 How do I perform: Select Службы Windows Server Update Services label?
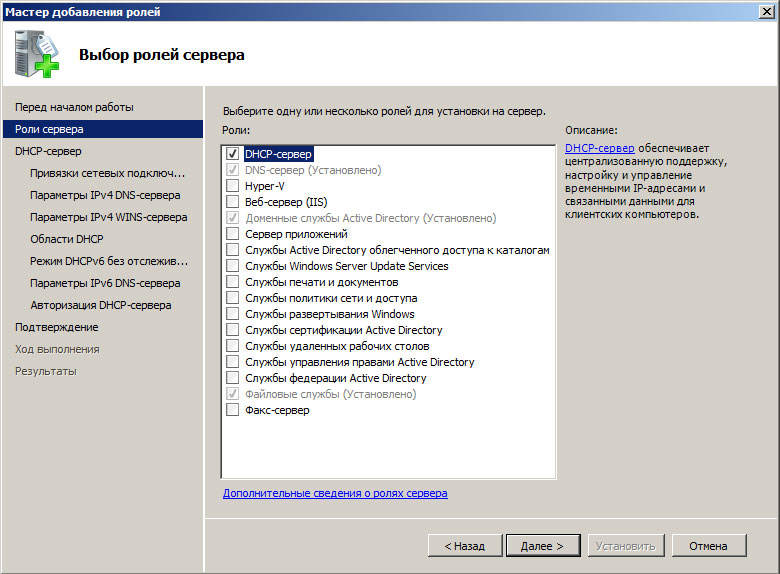tap(347, 266)
